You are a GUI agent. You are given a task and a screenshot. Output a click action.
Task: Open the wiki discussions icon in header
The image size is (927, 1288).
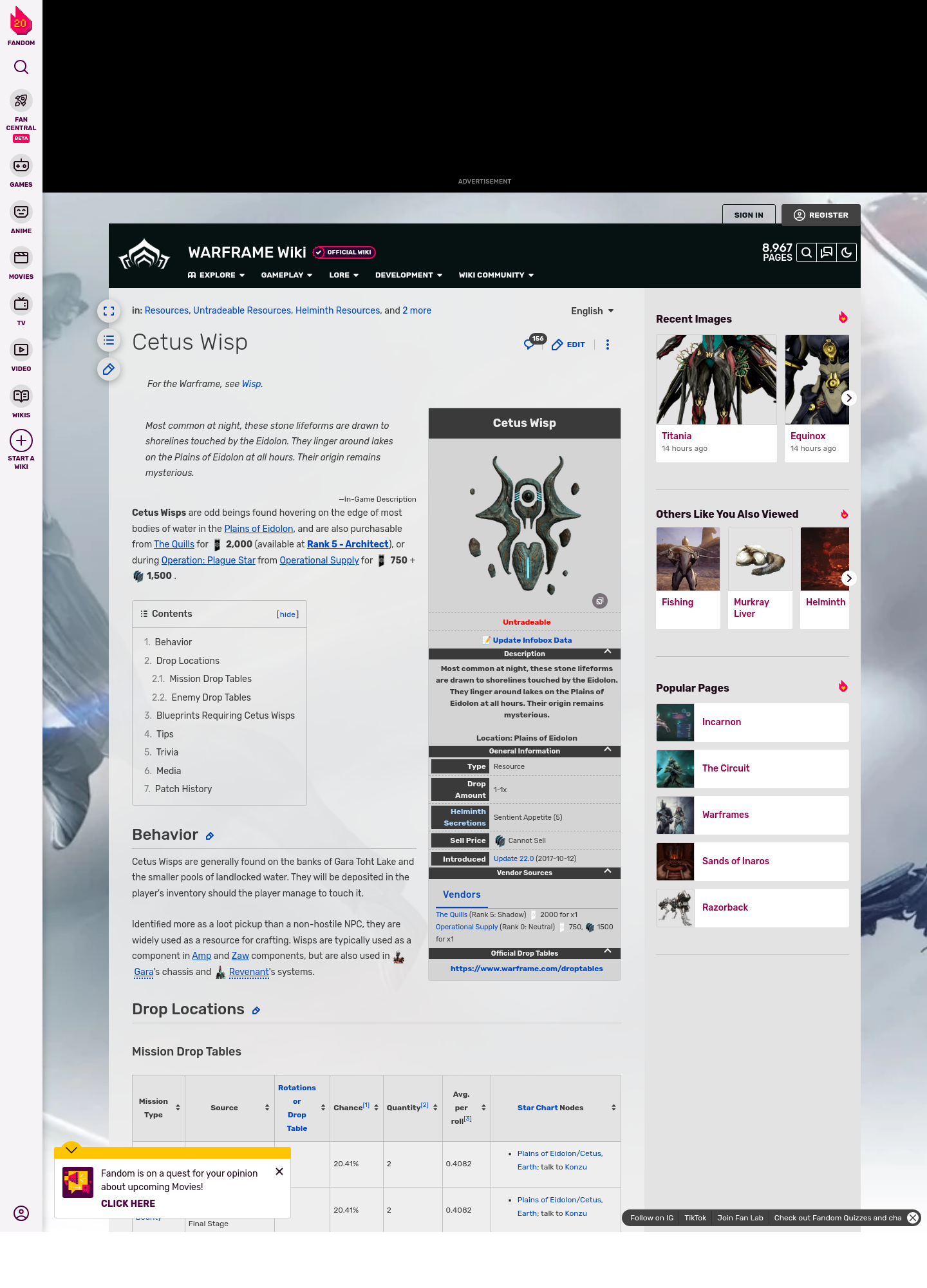(x=827, y=252)
